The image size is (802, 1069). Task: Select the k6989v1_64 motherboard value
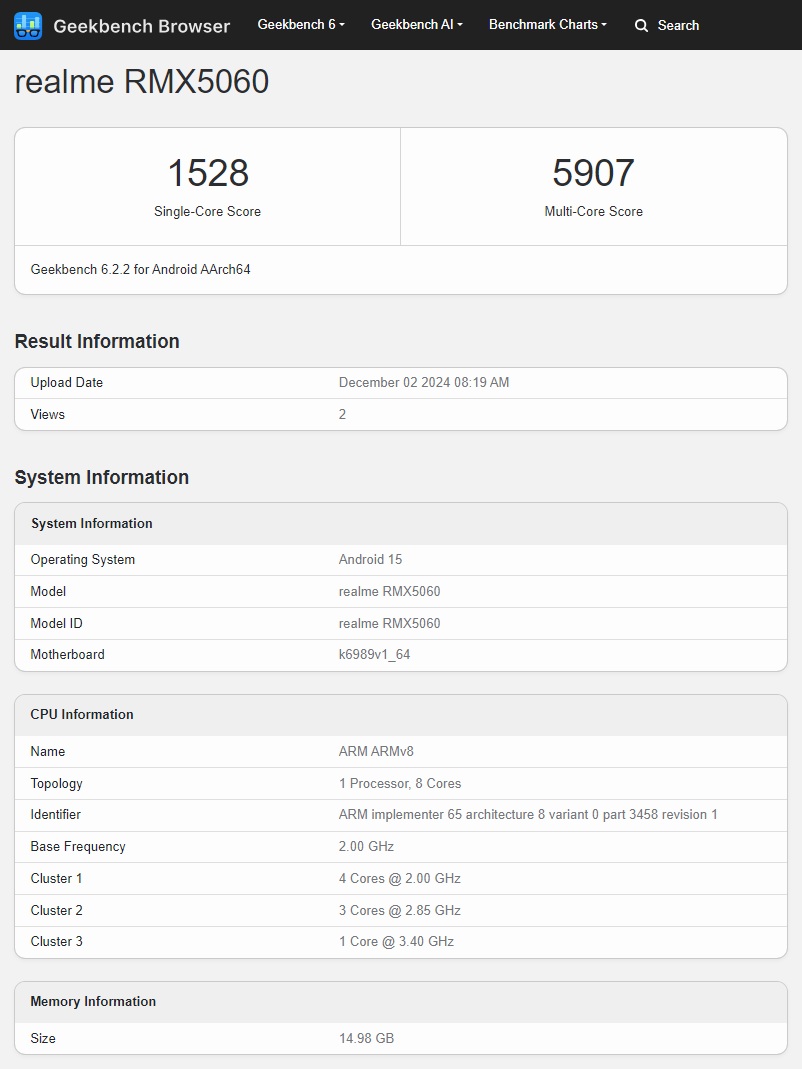[x=374, y=655]
